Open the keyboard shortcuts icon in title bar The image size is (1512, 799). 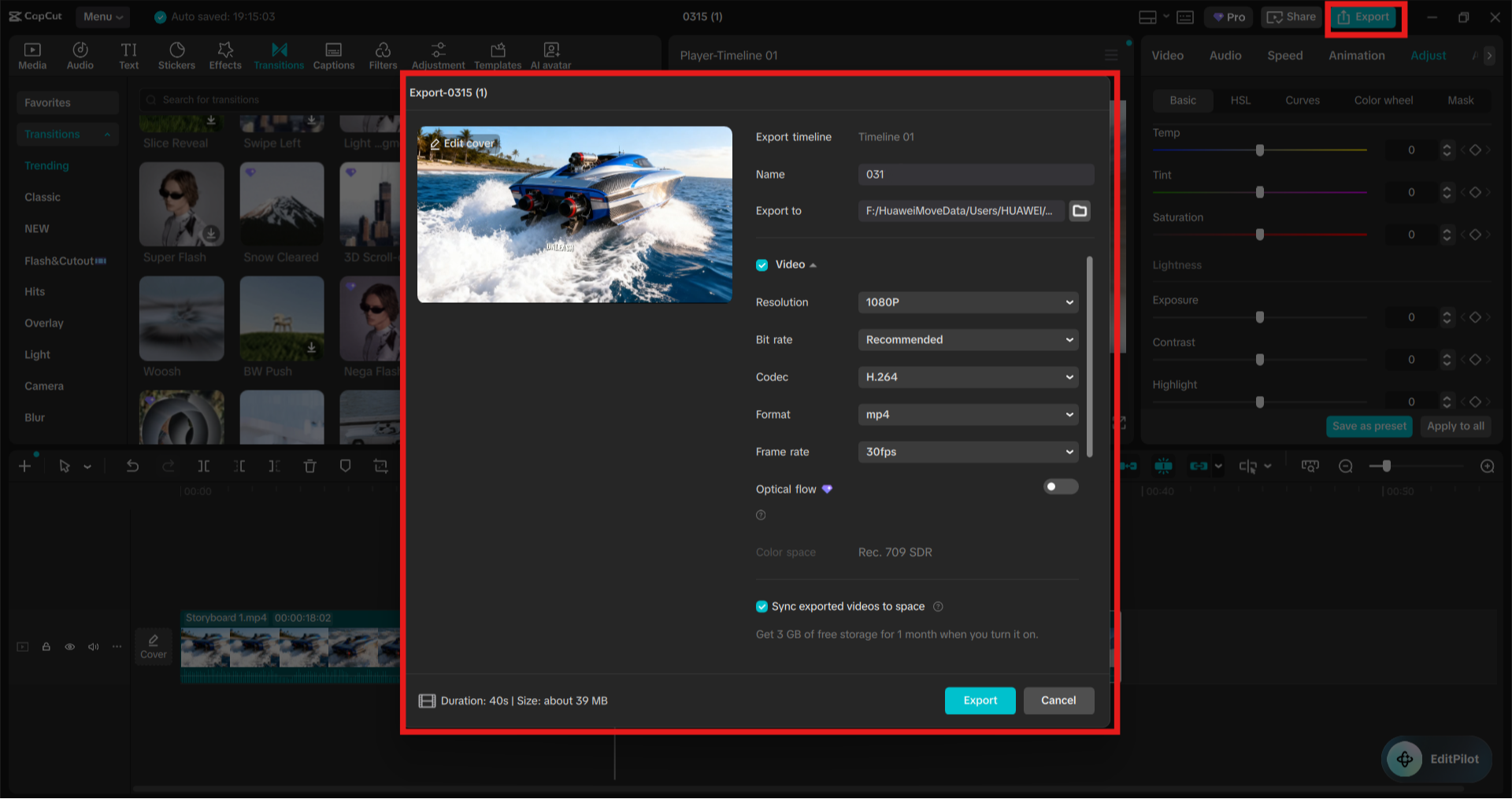tap(1185, 17)
